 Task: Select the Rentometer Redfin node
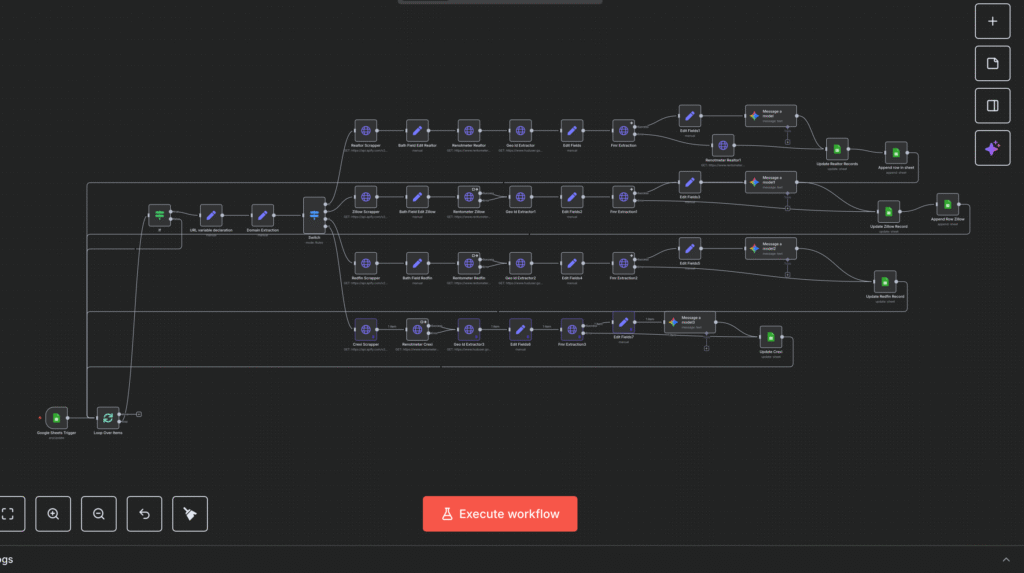[469, 263]
